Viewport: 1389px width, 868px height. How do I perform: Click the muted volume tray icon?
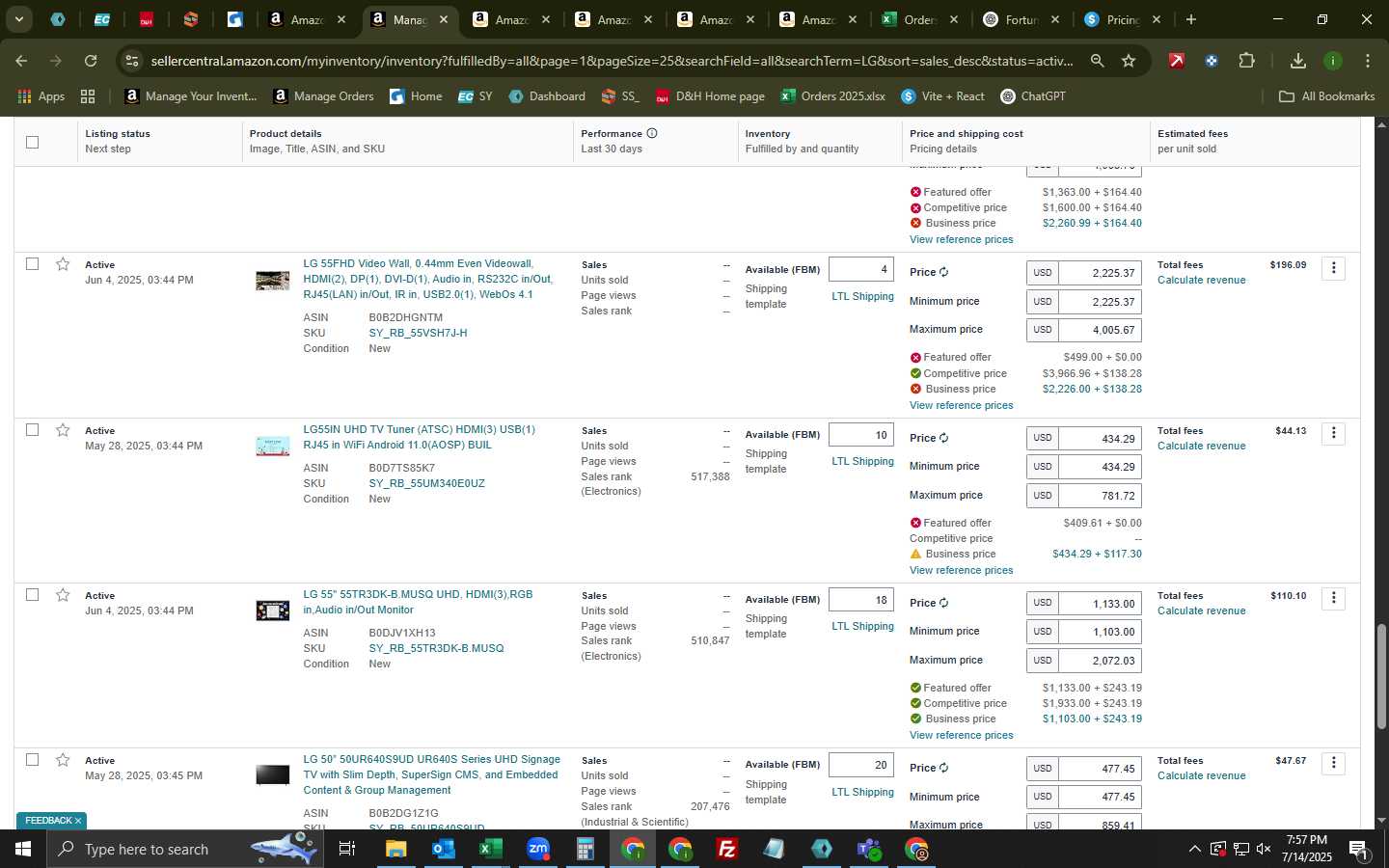pyautogui.click(x=1263, y=849)
